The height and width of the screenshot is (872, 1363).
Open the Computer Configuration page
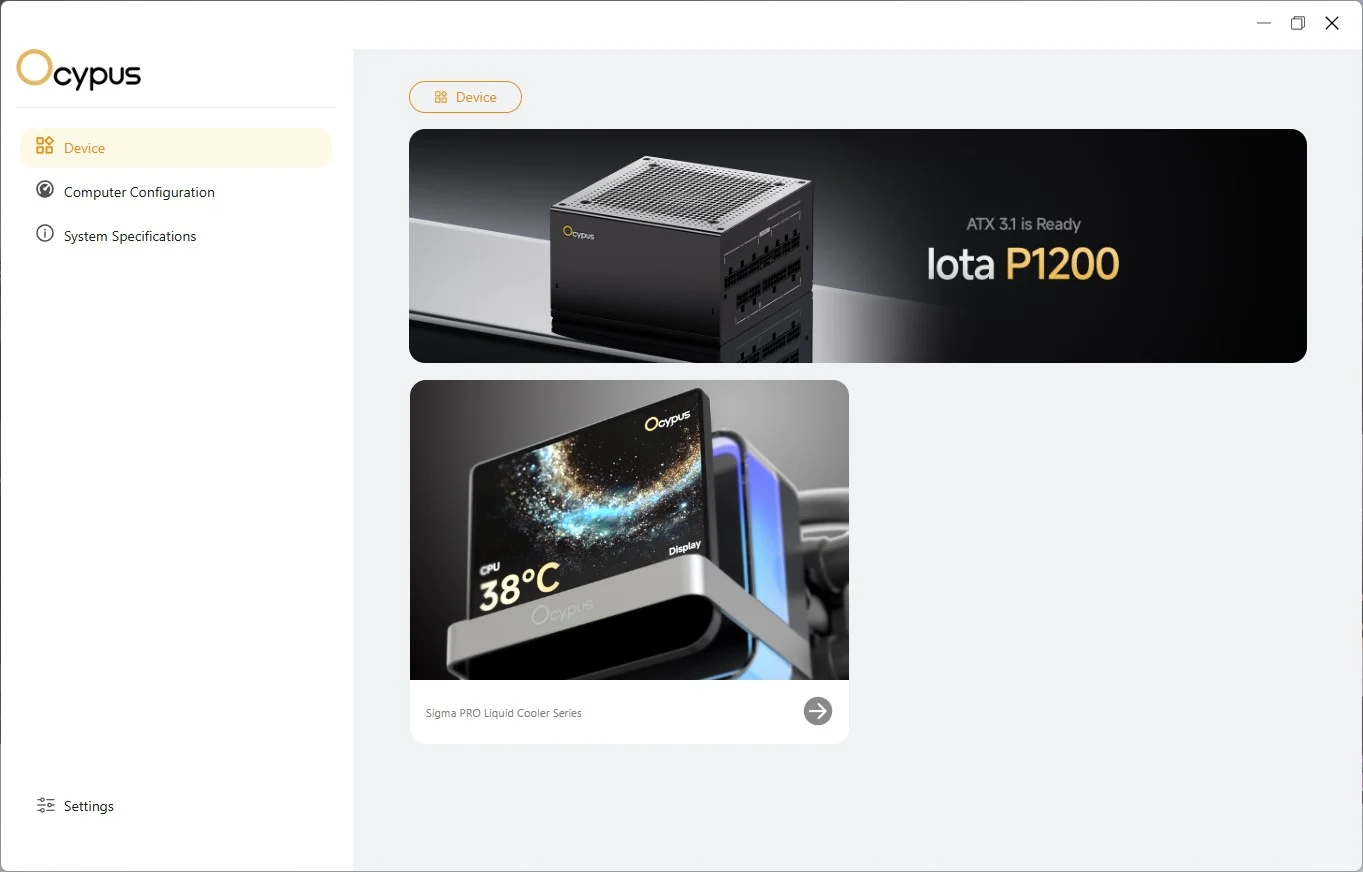coord(176,191)
